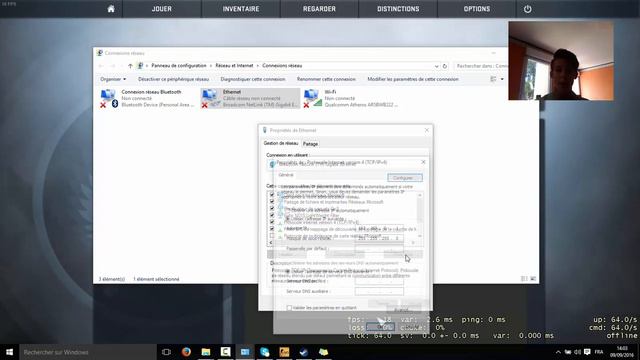Open Task View from taskbar
This screenshot has height=360, width=640.
click(166, 352)
